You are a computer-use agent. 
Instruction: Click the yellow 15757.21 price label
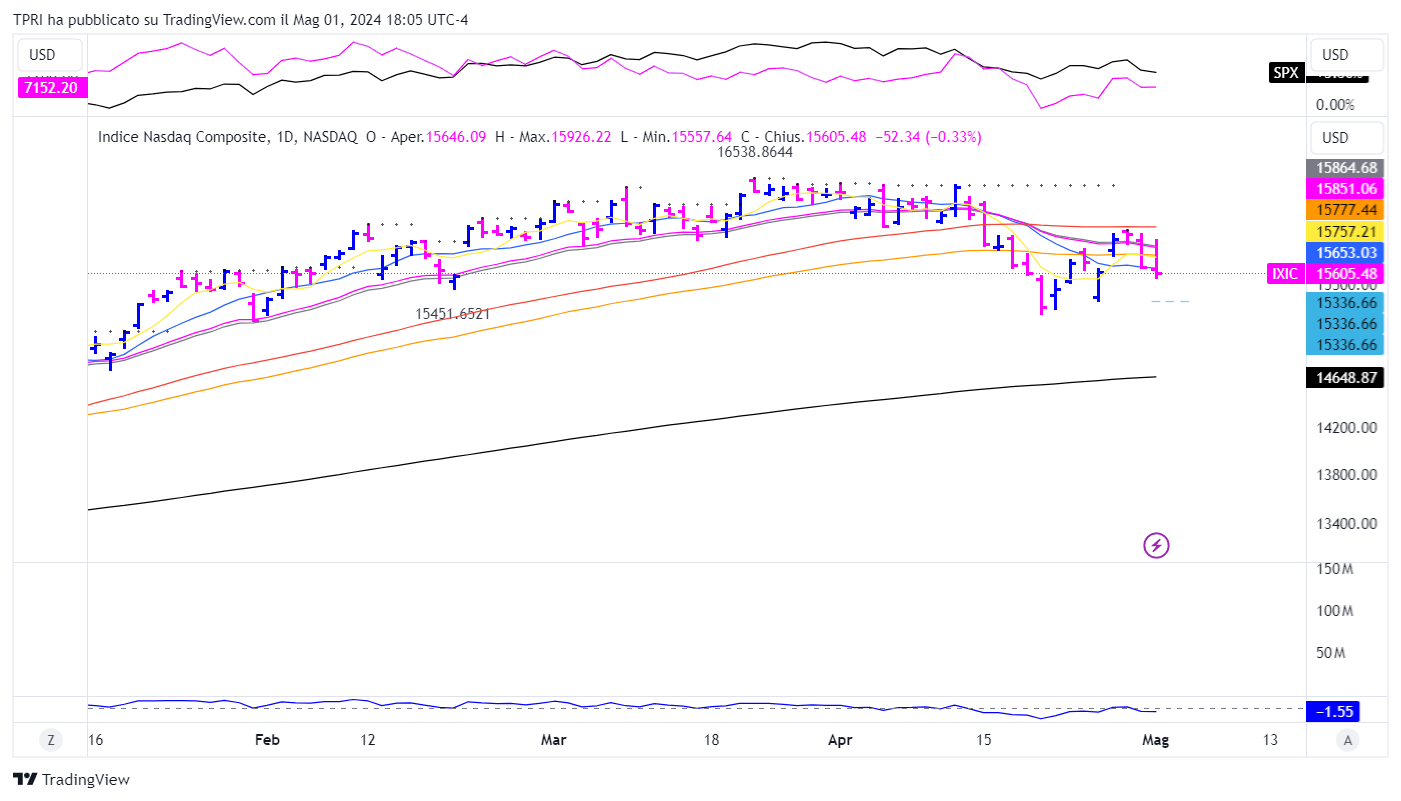point(1345,231)
